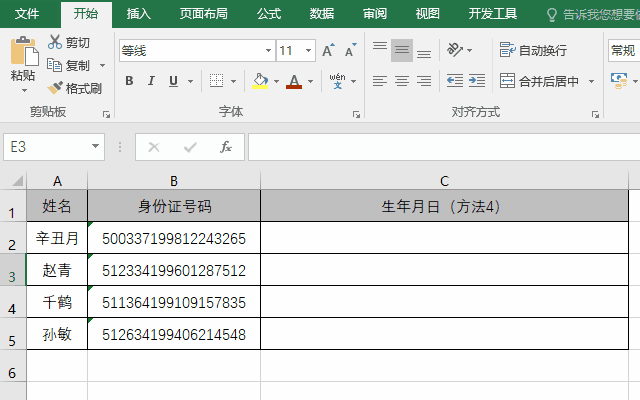Copy selection using the 复制 icon
Viewport: 640px width, 400px height.
coord(54,65)
